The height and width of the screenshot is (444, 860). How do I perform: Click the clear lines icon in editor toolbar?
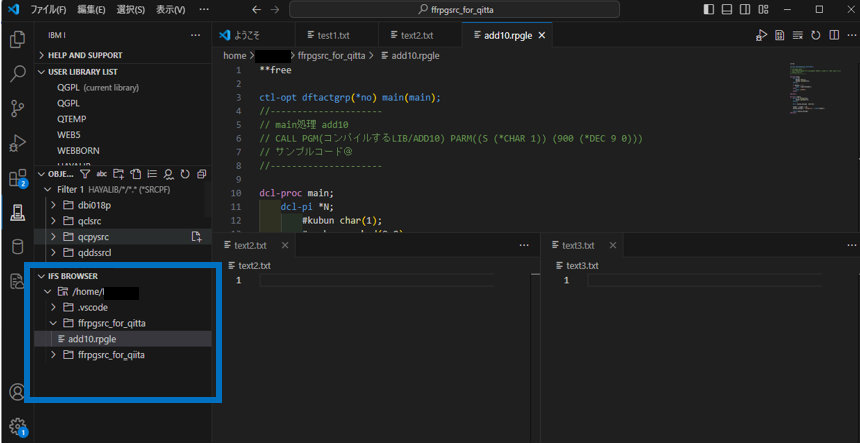pyautogui.click(x=798, y=35)
